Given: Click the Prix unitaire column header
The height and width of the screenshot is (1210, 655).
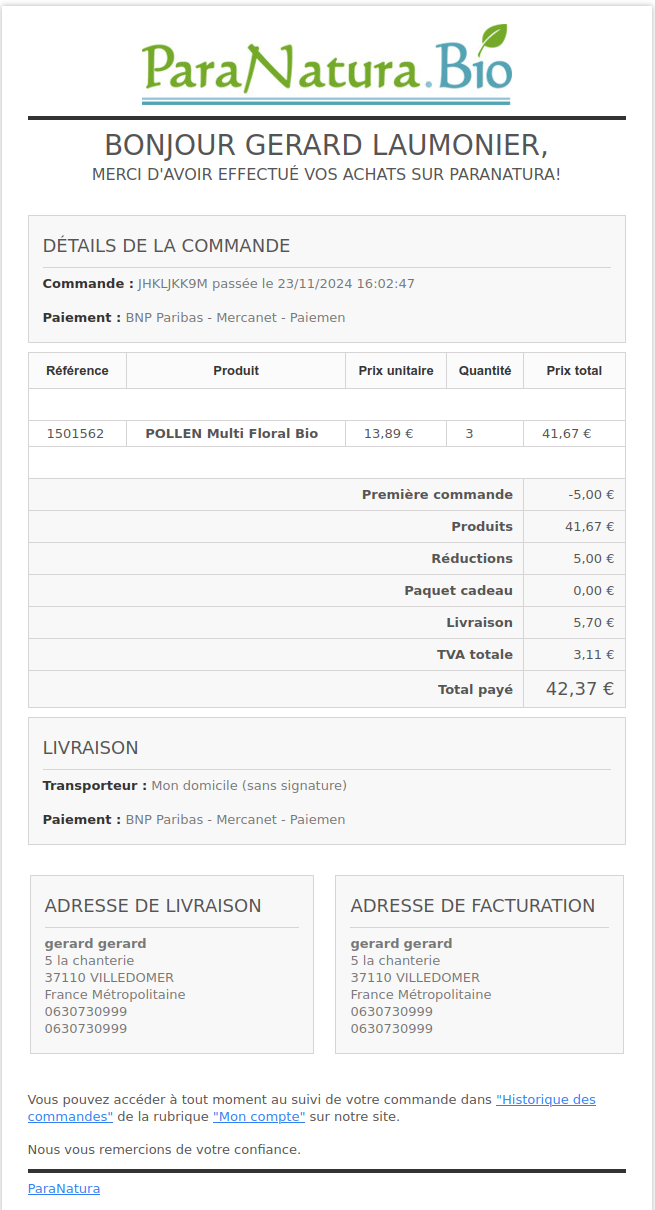Looking at the screenshot, I should click(396, 371).
